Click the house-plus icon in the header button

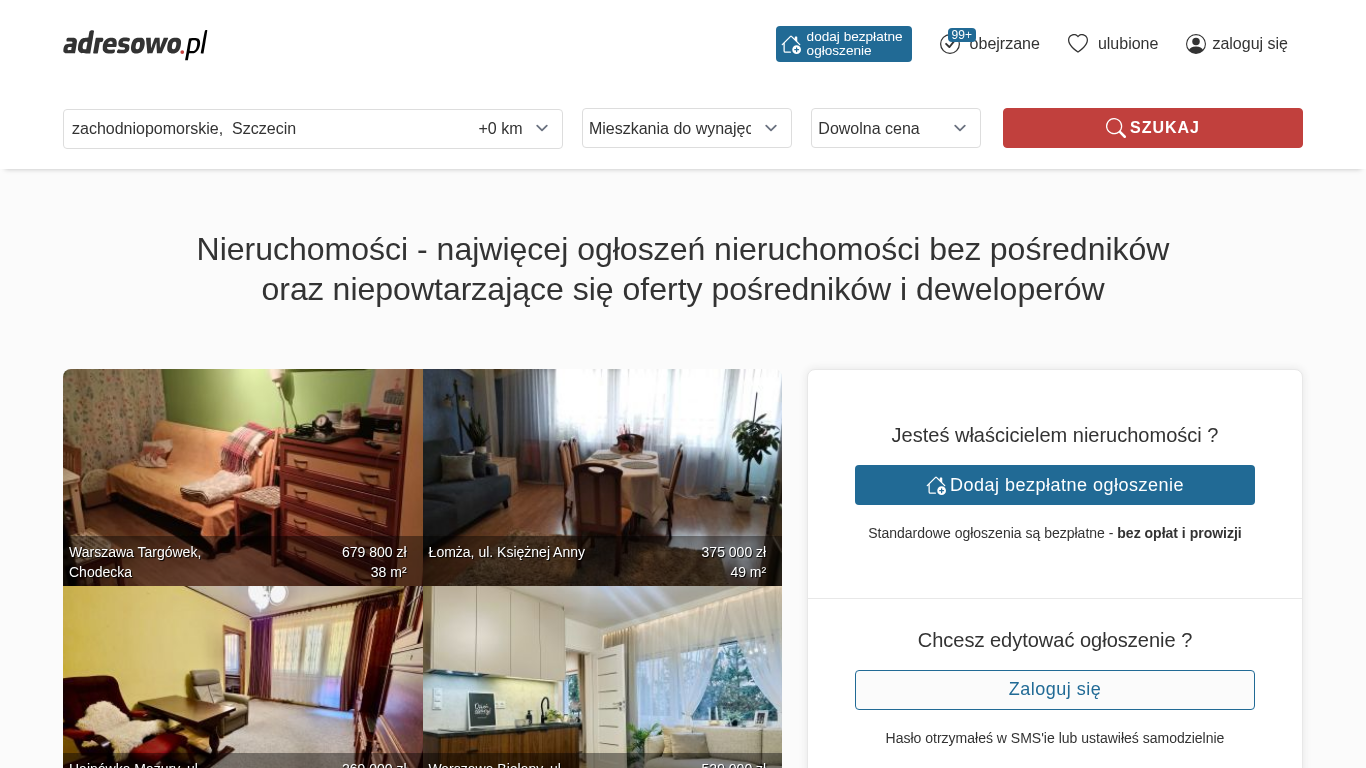coord(791,44)
